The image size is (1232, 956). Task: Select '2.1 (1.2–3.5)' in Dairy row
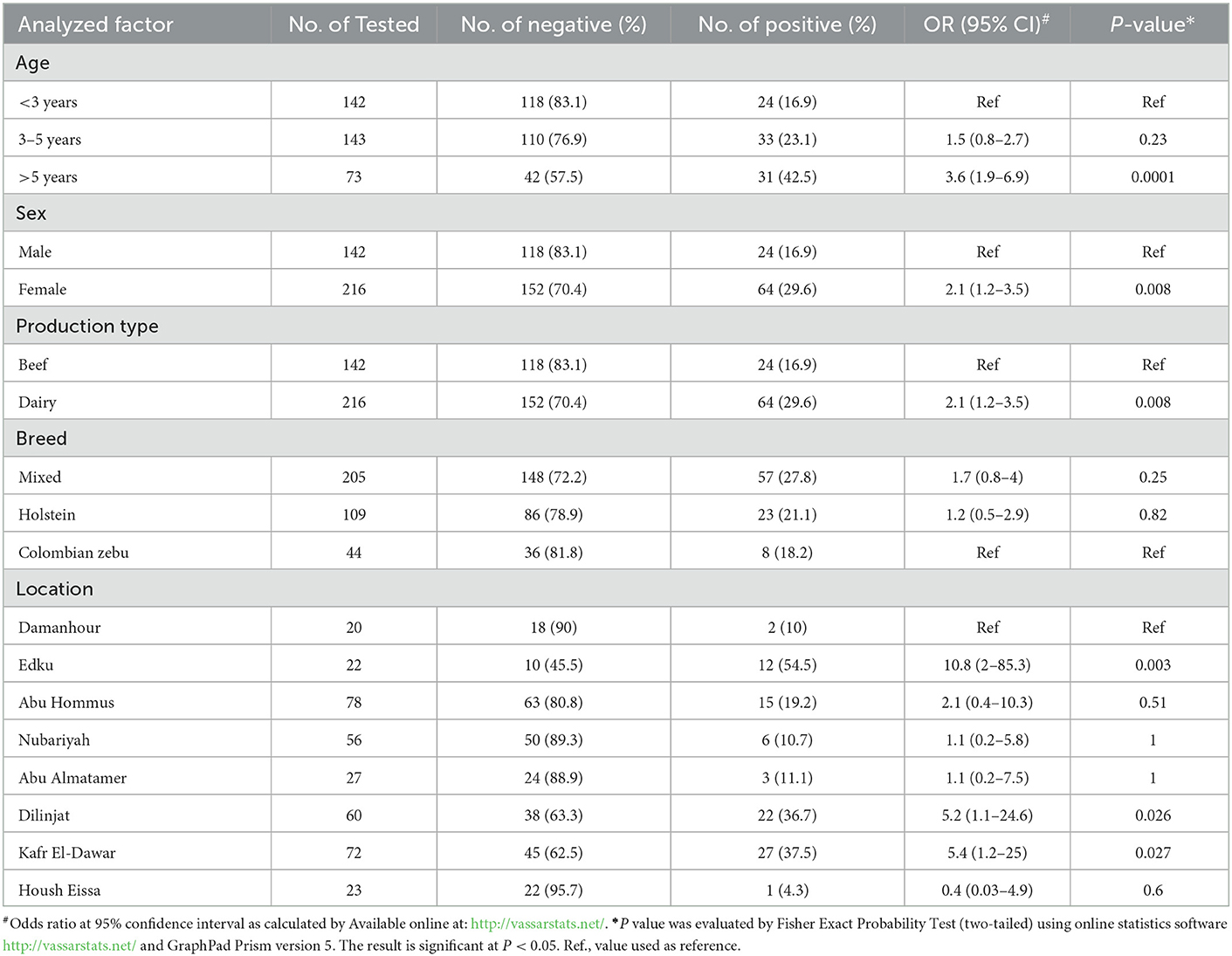(987, 402)
